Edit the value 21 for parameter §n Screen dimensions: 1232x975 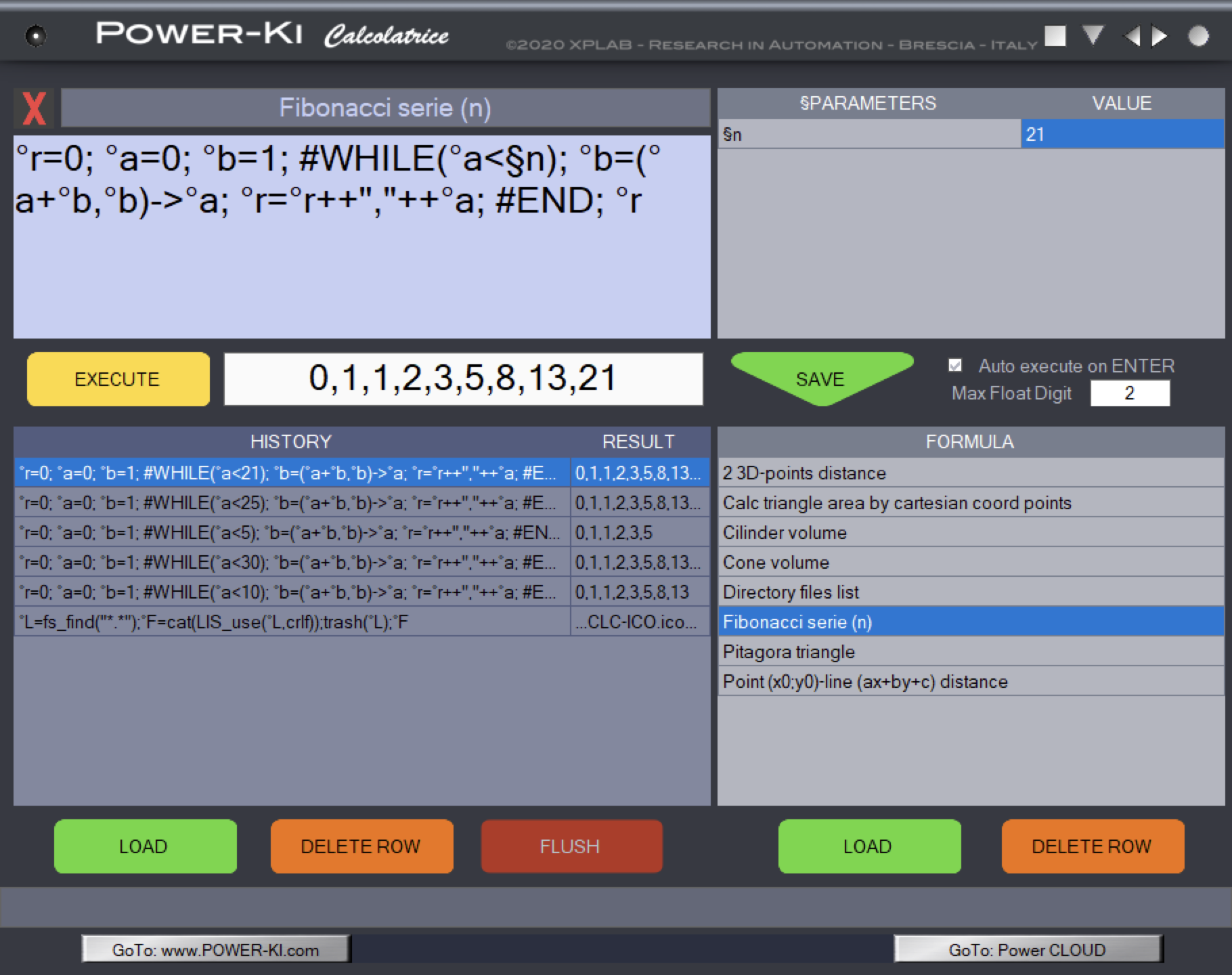(x=1122, y=134)
